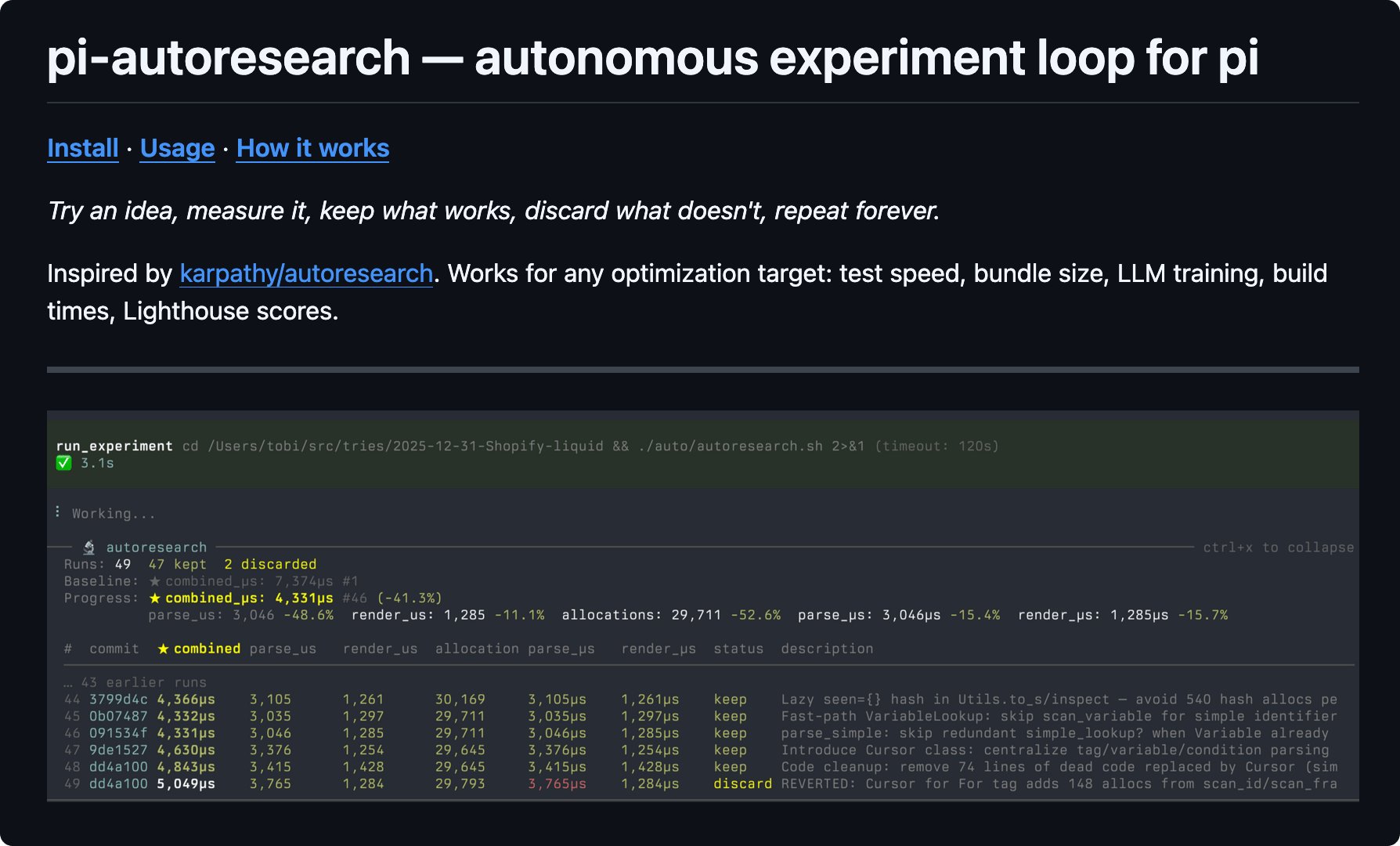Viewport: 1400px width, 846px height.
Task: Click the description column header
Action: 826,649
